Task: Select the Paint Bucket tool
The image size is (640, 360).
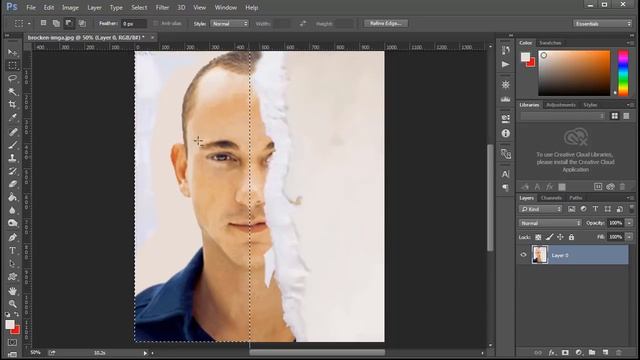Action: pos(13,197)
